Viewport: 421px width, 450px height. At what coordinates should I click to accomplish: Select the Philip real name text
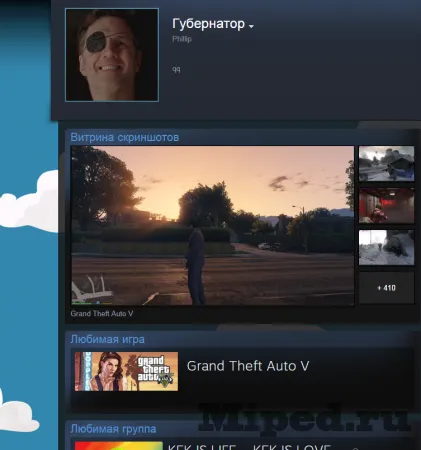pyautogui.click(x=182, y=39)
